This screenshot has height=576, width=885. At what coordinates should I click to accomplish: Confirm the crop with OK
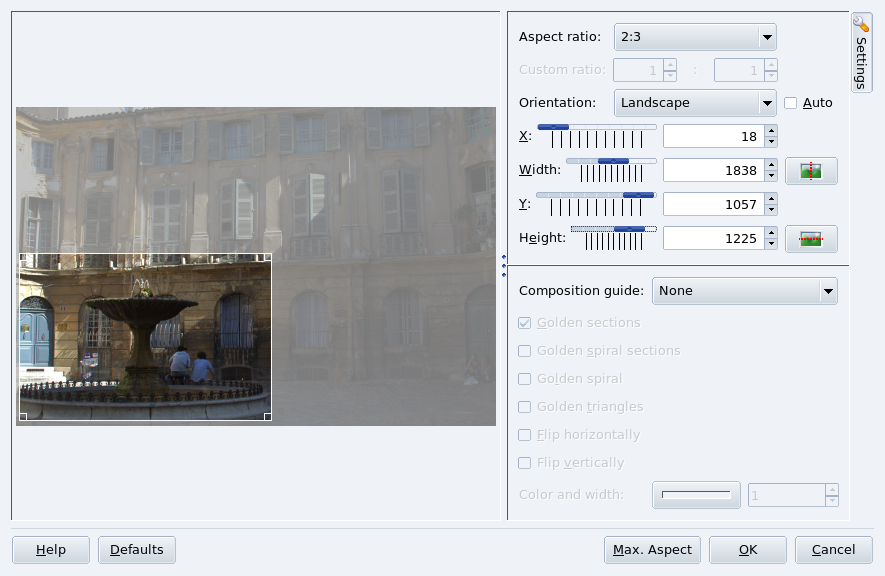pyautogui.click(x=747, y=550)
